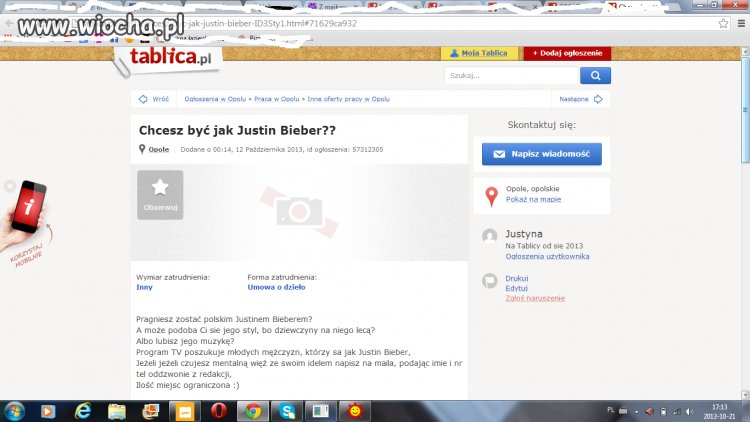
Task: Open Moja Tablica
Action: coord(479,53)
